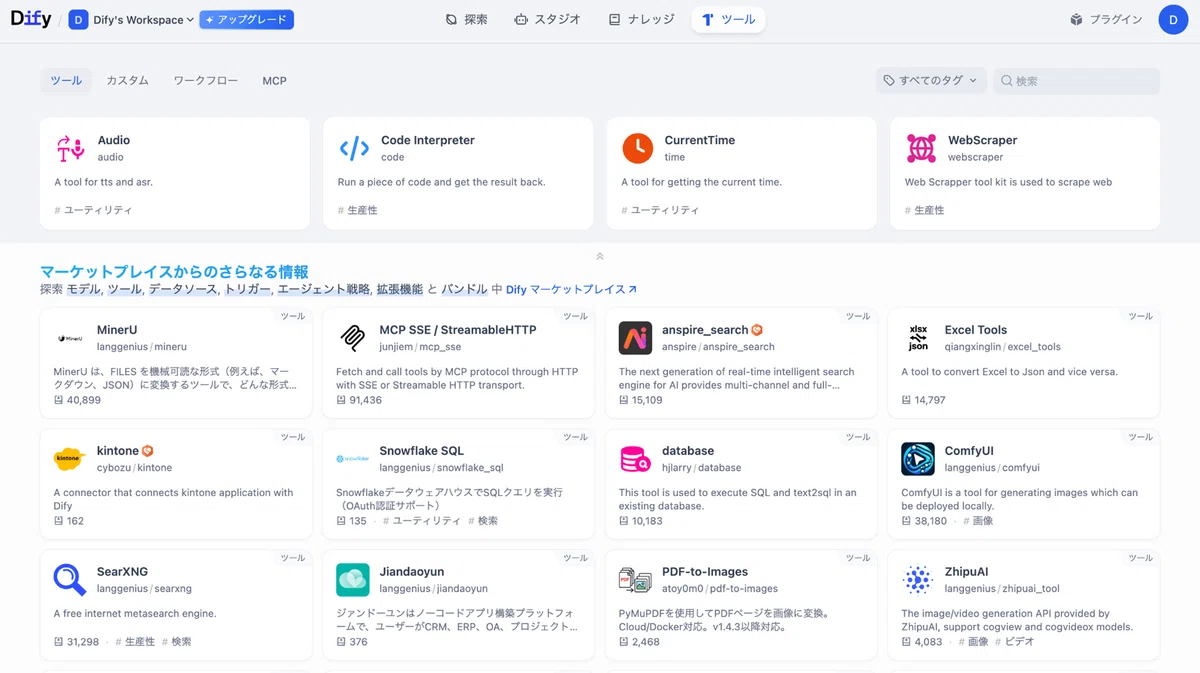The image size is (1200, 673).
Task: Click the WebScraper icon
Action: [x=921, y=148]
